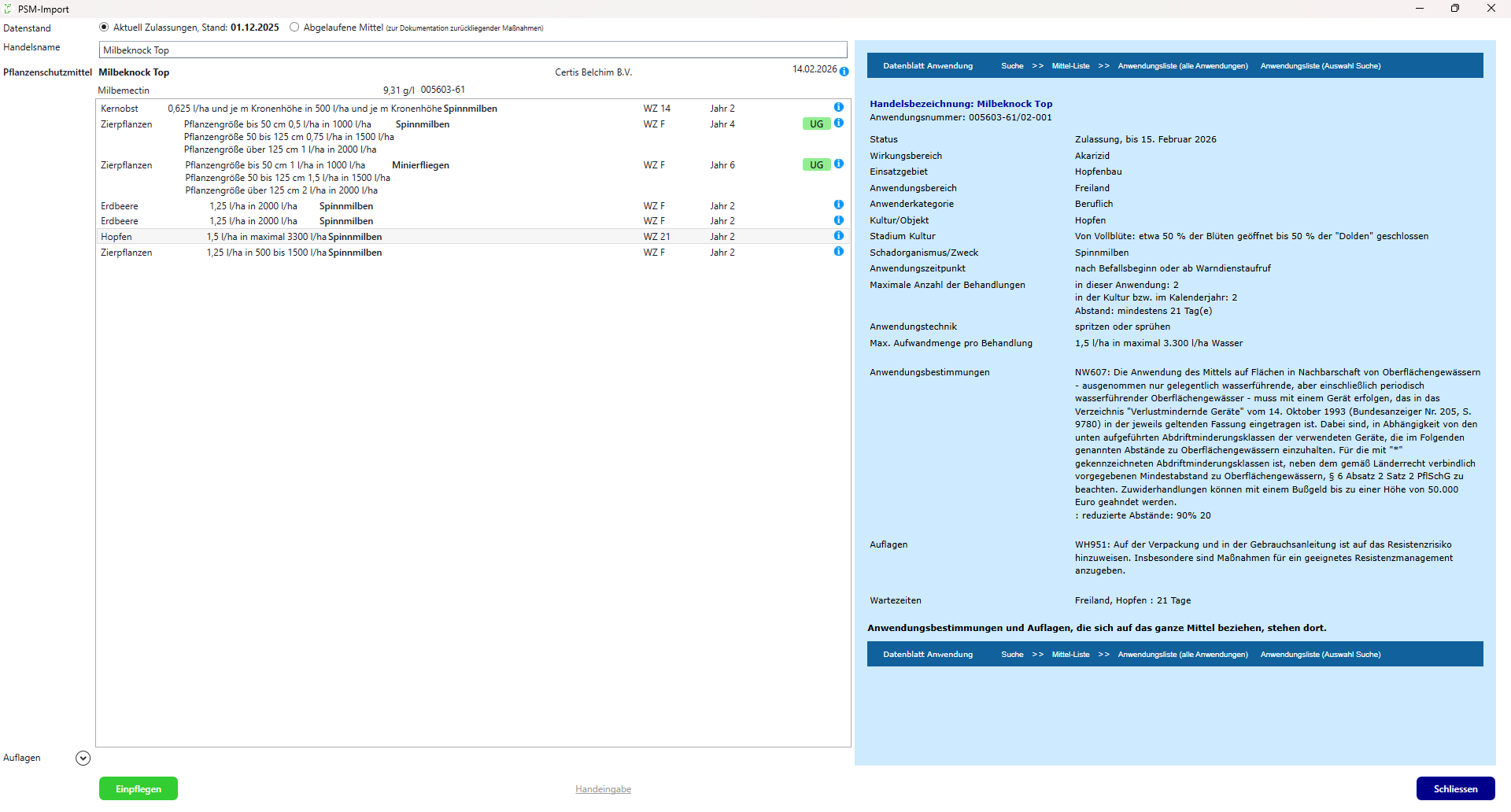The width and height of the screenshot is (1511, 812).
Task: Click info icon for Zierpflanzen Minierfliegen row
Action: click(x=838, y=164)
